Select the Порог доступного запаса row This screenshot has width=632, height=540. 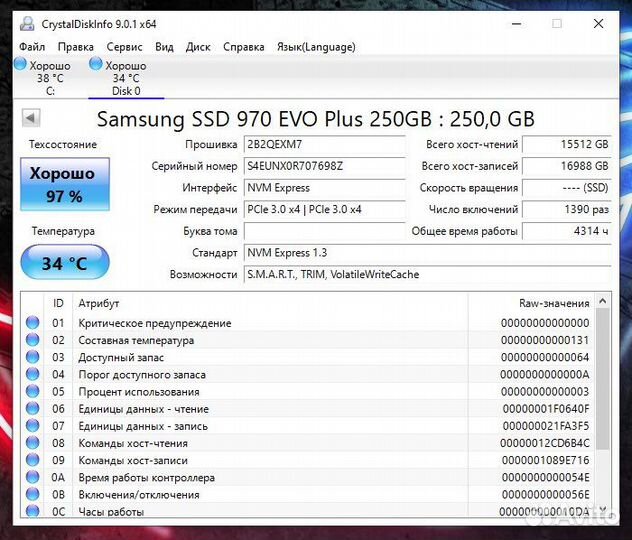308,374
